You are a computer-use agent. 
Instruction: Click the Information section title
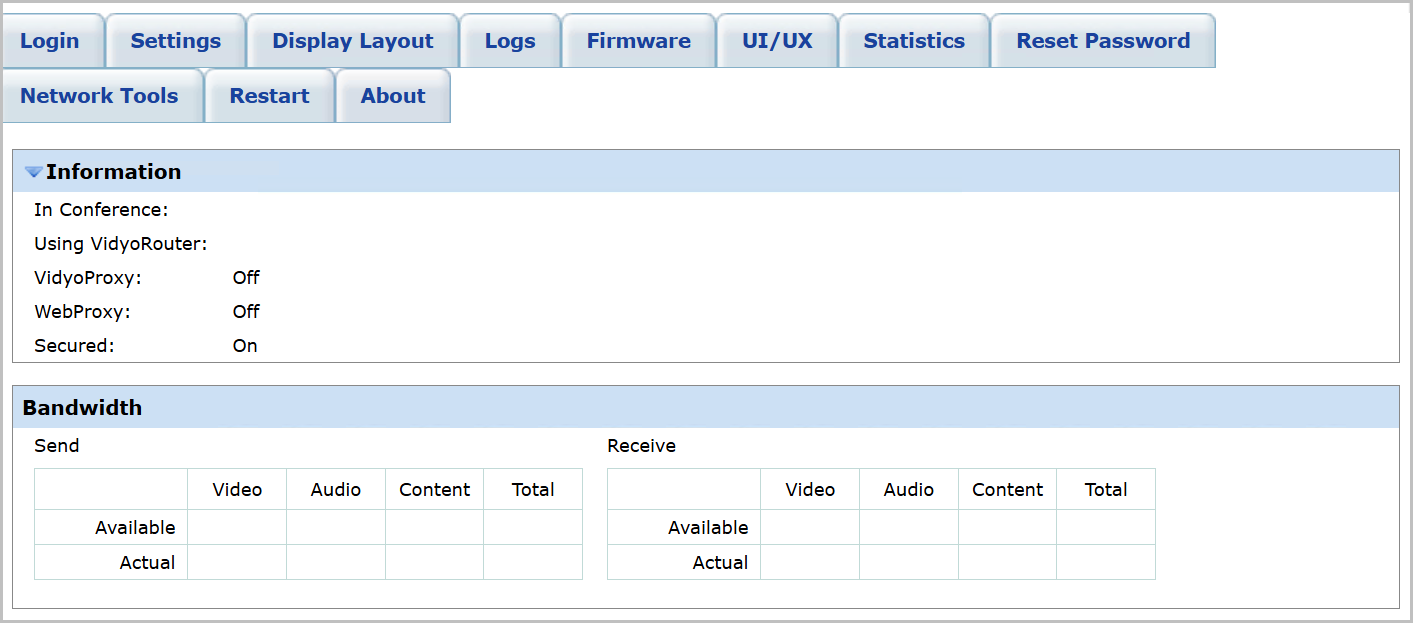tap(114, 172)
